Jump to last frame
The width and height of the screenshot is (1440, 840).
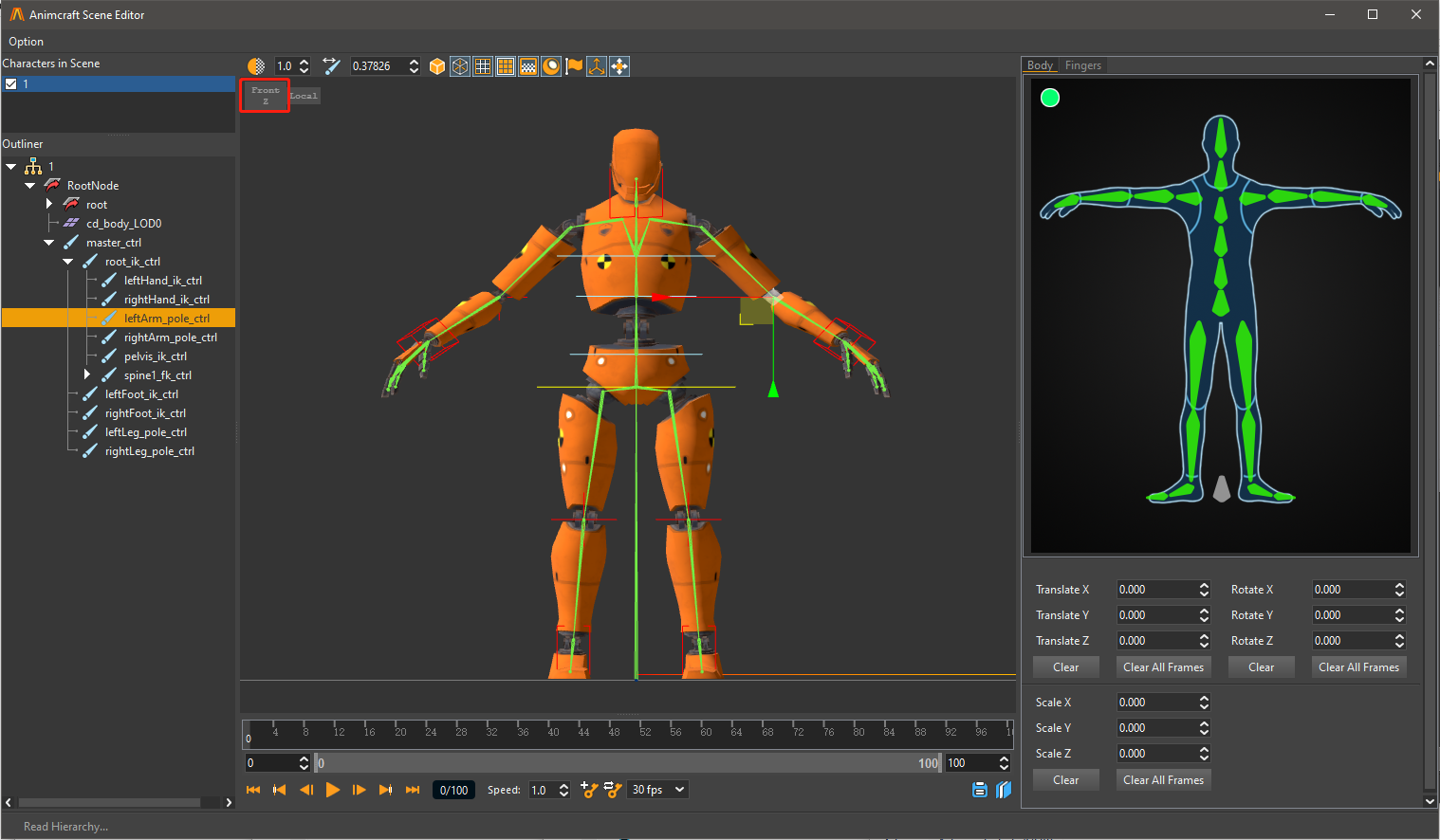pos(413,790)
